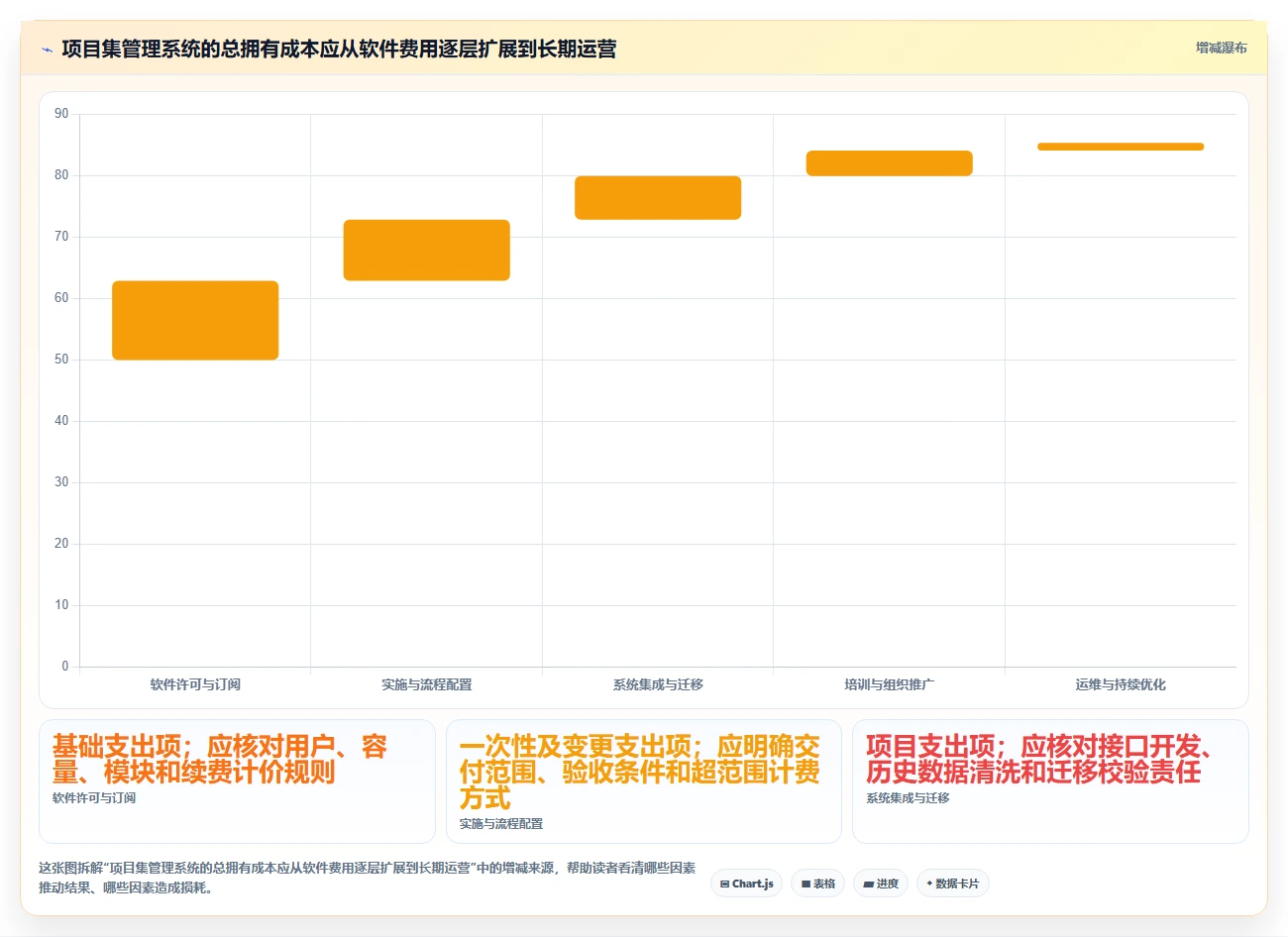Open the 一次性及变更支出项 summary card
This screenshot has width=1288, height=937.
[x=644, y=781]
